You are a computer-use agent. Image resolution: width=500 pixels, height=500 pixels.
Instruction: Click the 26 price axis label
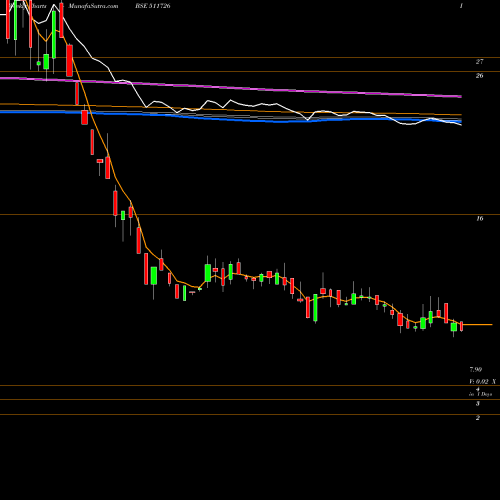pyautogui.click(x=479, y=76)
